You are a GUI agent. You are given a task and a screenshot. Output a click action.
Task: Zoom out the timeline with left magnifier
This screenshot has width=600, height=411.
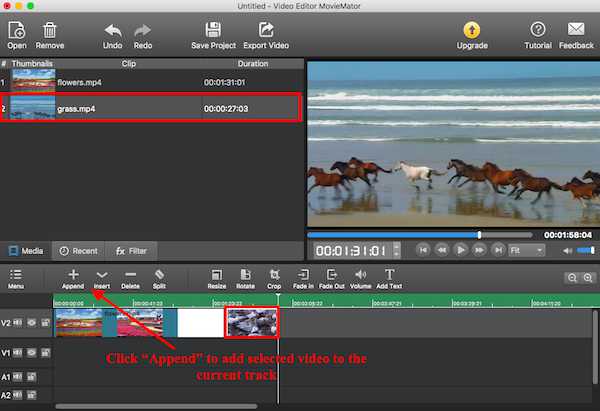tap(572, 278)
